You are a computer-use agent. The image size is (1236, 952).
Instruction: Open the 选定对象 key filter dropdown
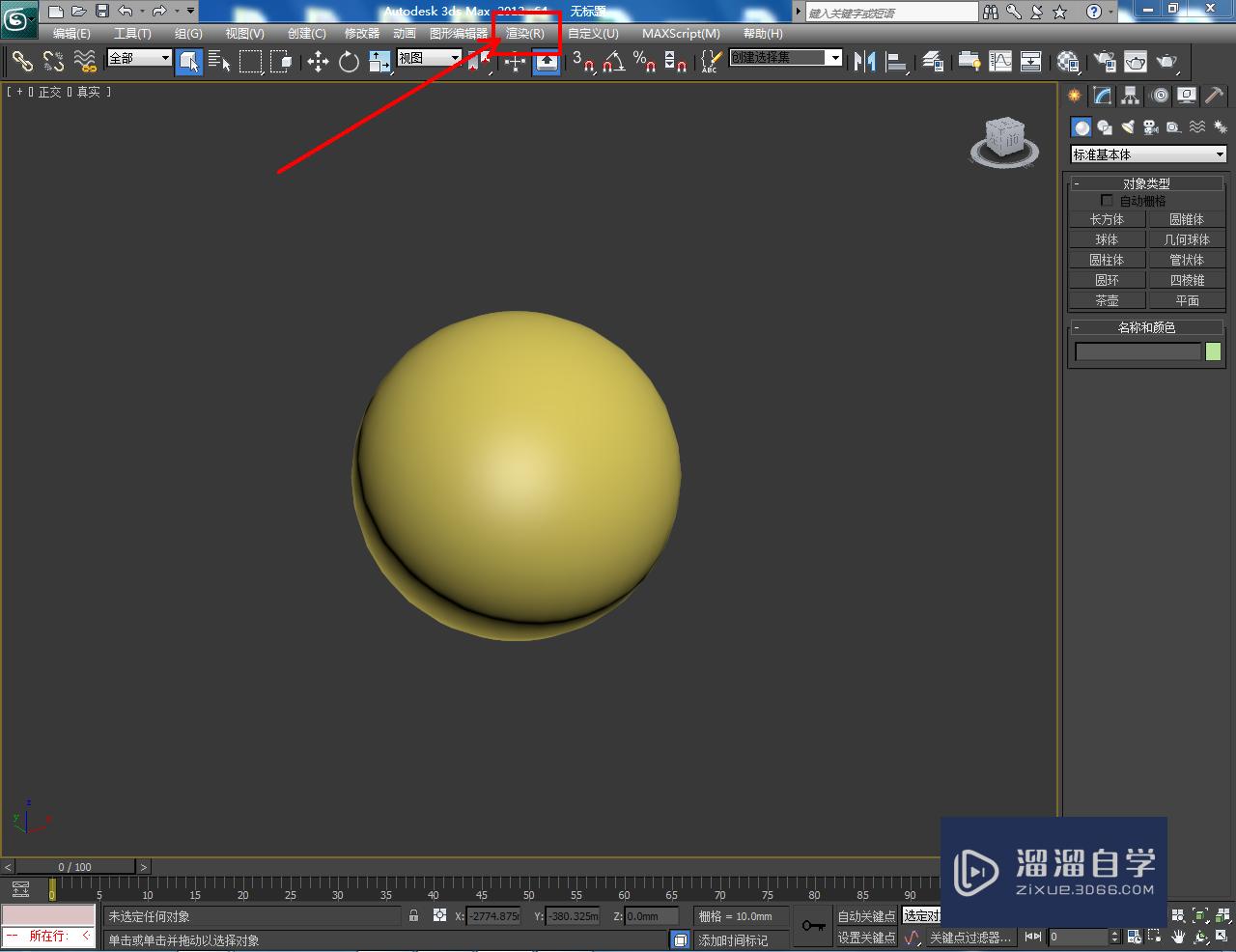click(921, 915)
